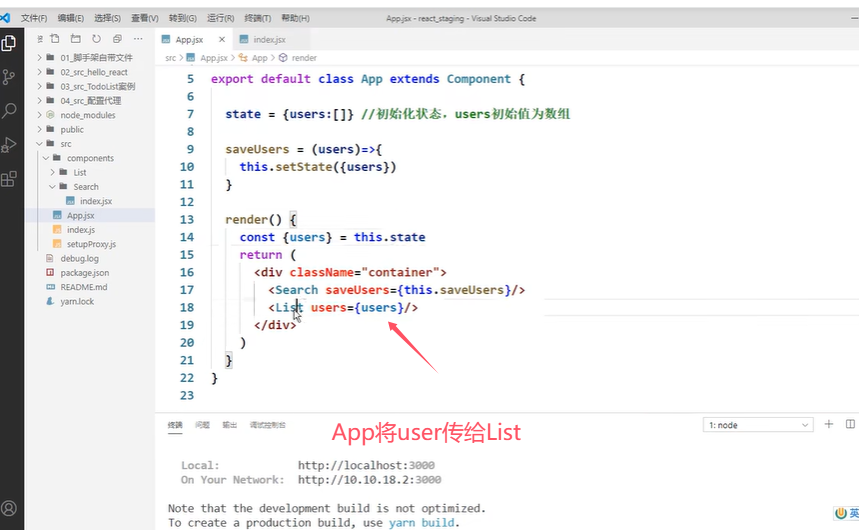This screenshot has width=859, height=530.
Task: Open the 选择(S) menu
Action: pos(107,18)
